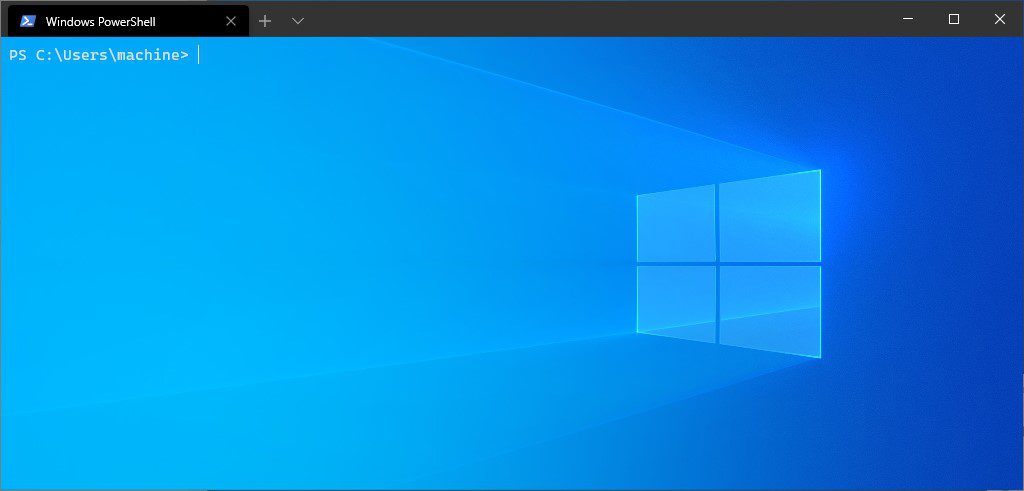Select the Windows PowerShell tab
1024x491 pixels.
coord(128,21)
